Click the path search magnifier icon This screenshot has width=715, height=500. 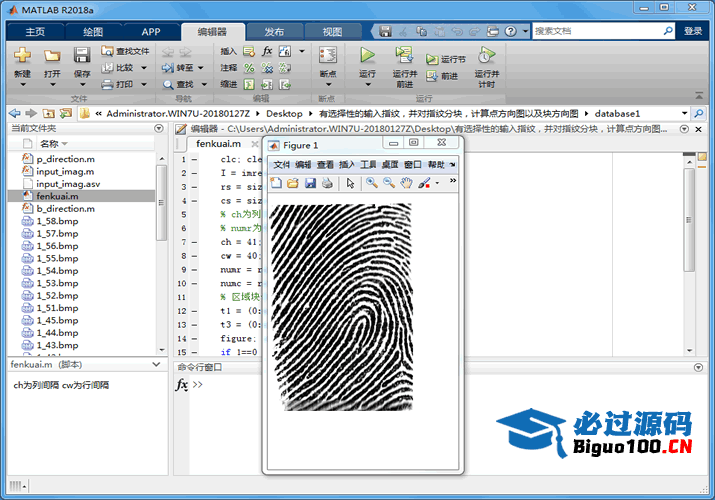698,113
